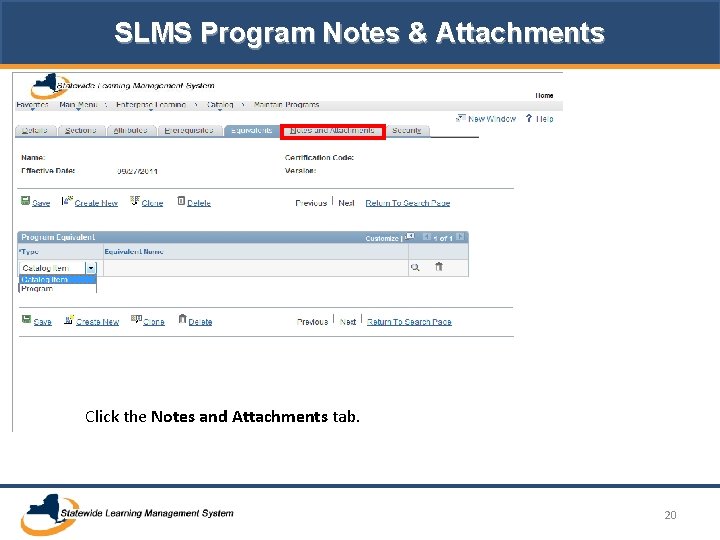
Task: Go to Maintain Programs breadcrumb
Action: point(287,105)
